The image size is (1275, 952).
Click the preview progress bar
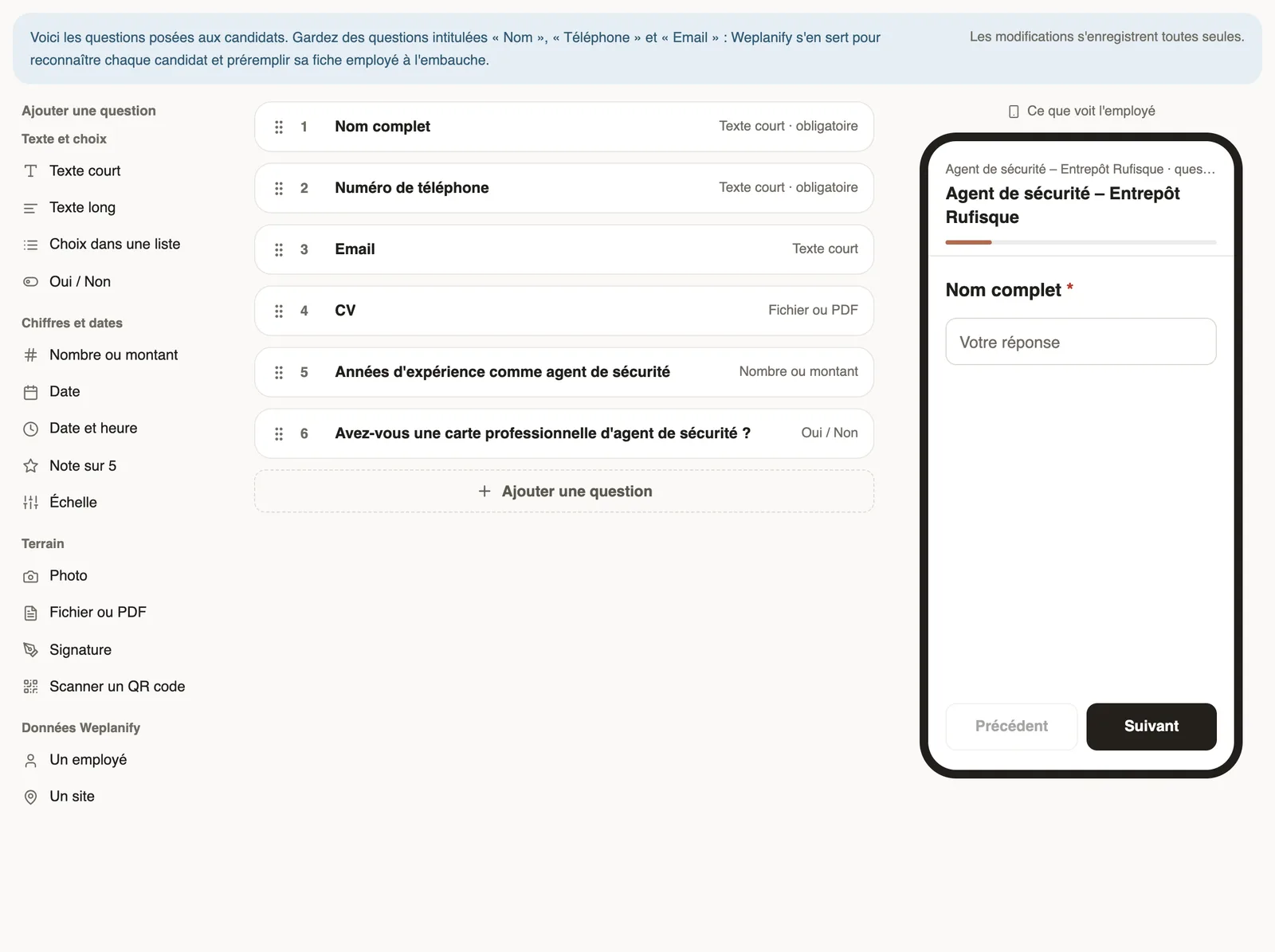(x=1081, y=242)
